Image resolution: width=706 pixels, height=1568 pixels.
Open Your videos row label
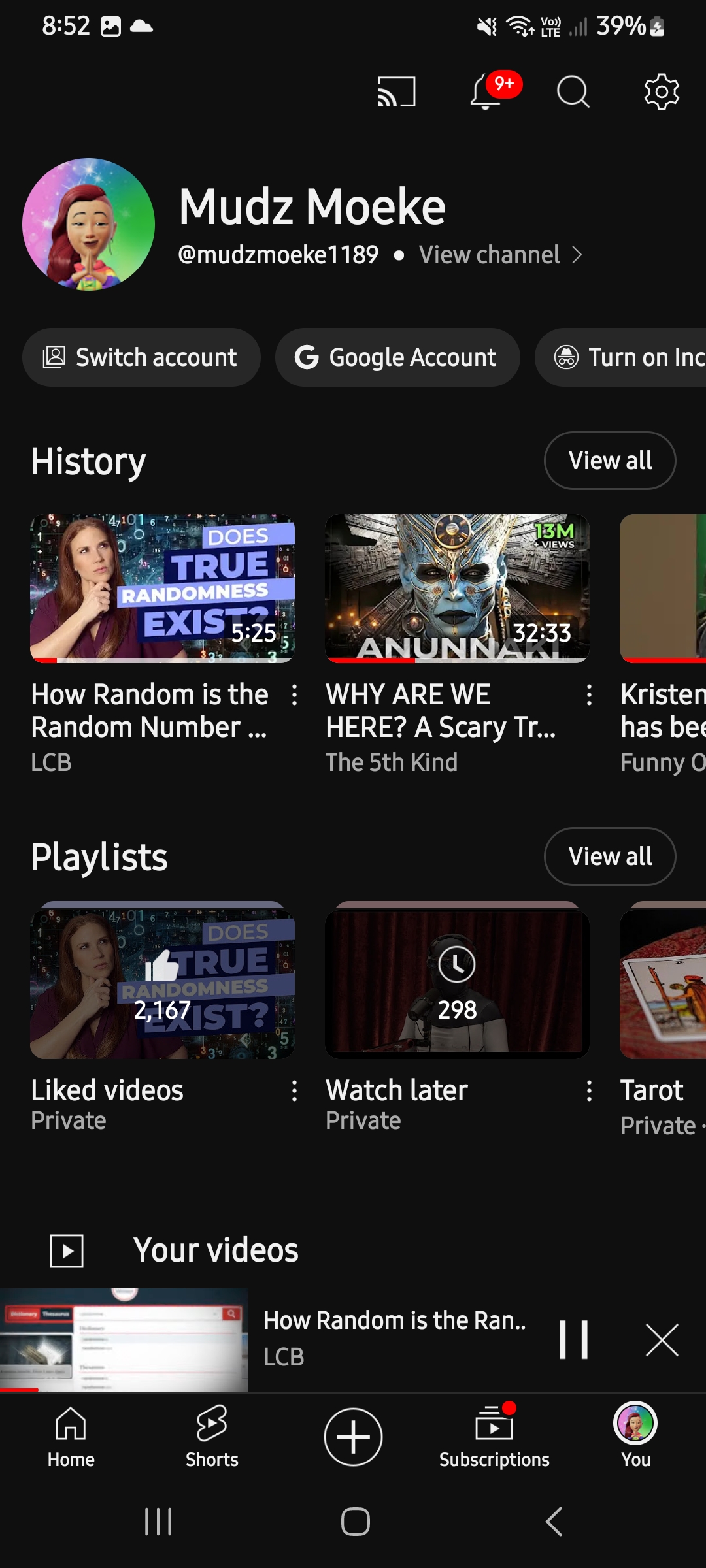[216, 1250]
